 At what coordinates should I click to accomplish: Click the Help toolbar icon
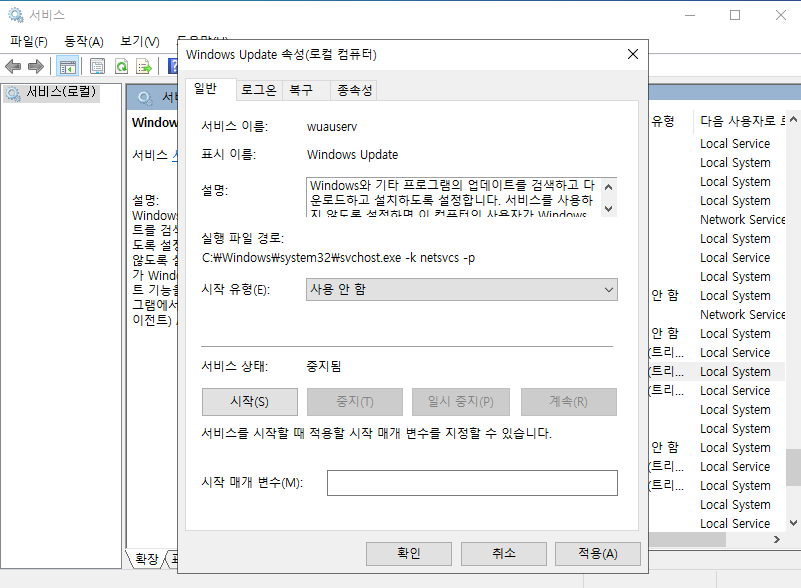coord(173,66)
